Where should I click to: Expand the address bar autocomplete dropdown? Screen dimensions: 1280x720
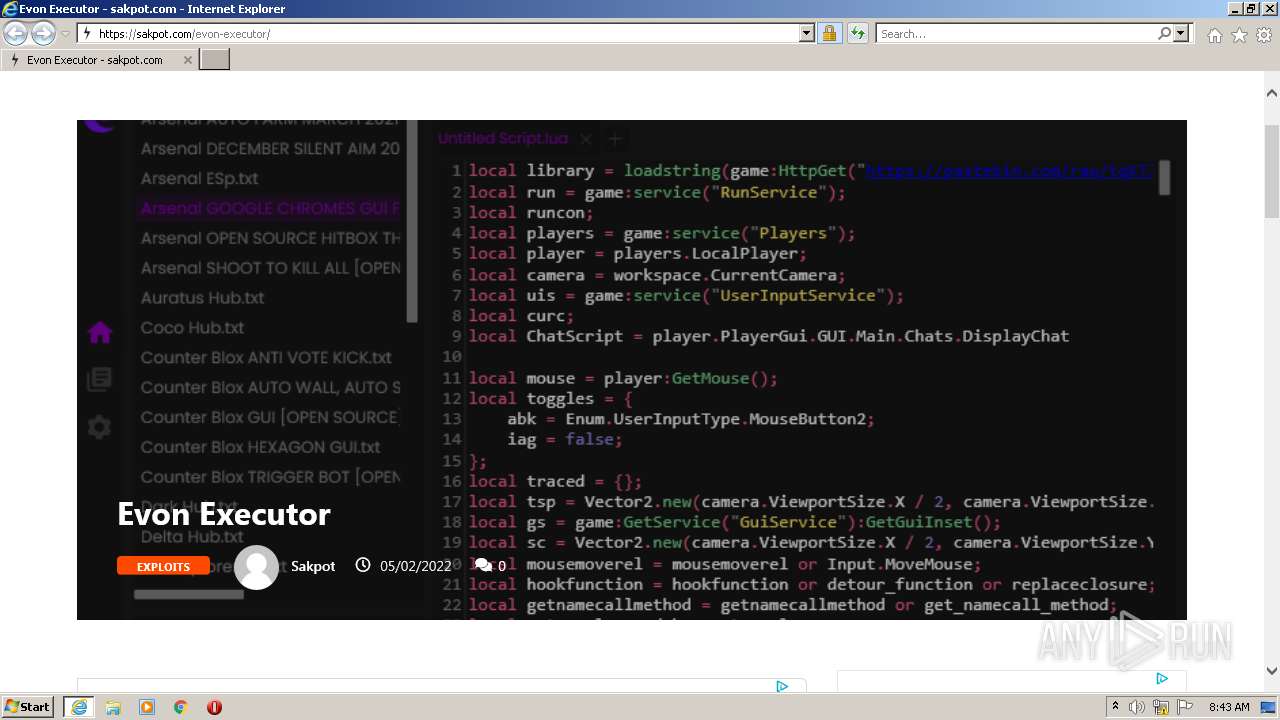tap(807, 34)
